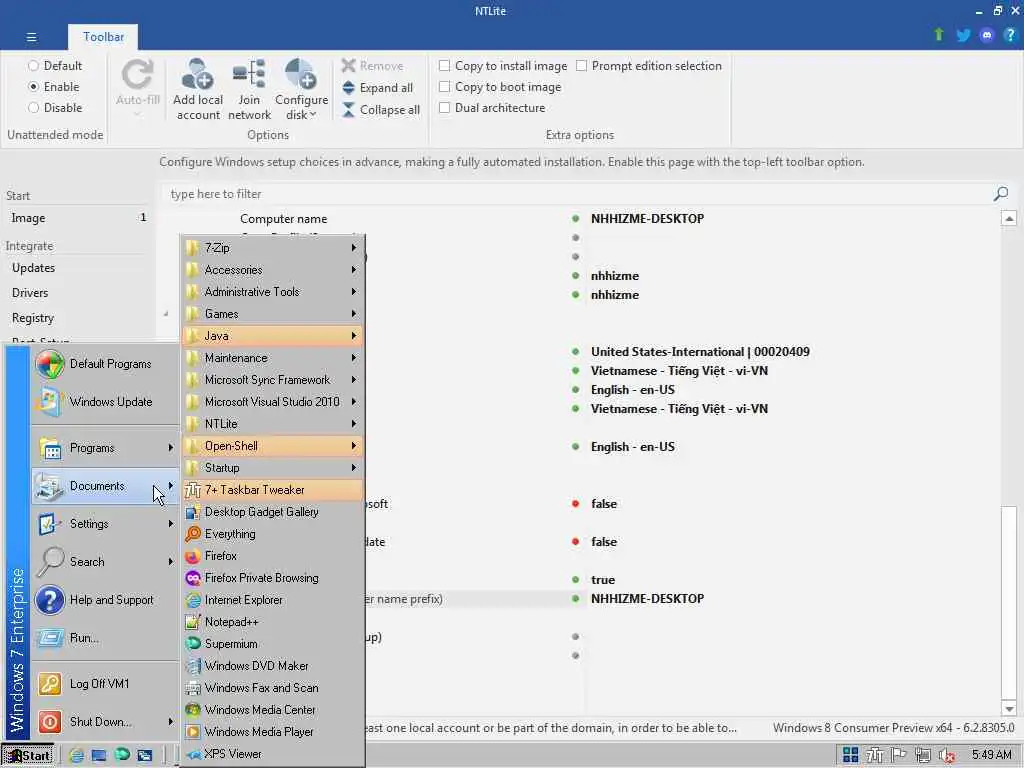Screen dimensions: 1024x768
Task: Select Enable unattended mode
Action: click(54, 87)
